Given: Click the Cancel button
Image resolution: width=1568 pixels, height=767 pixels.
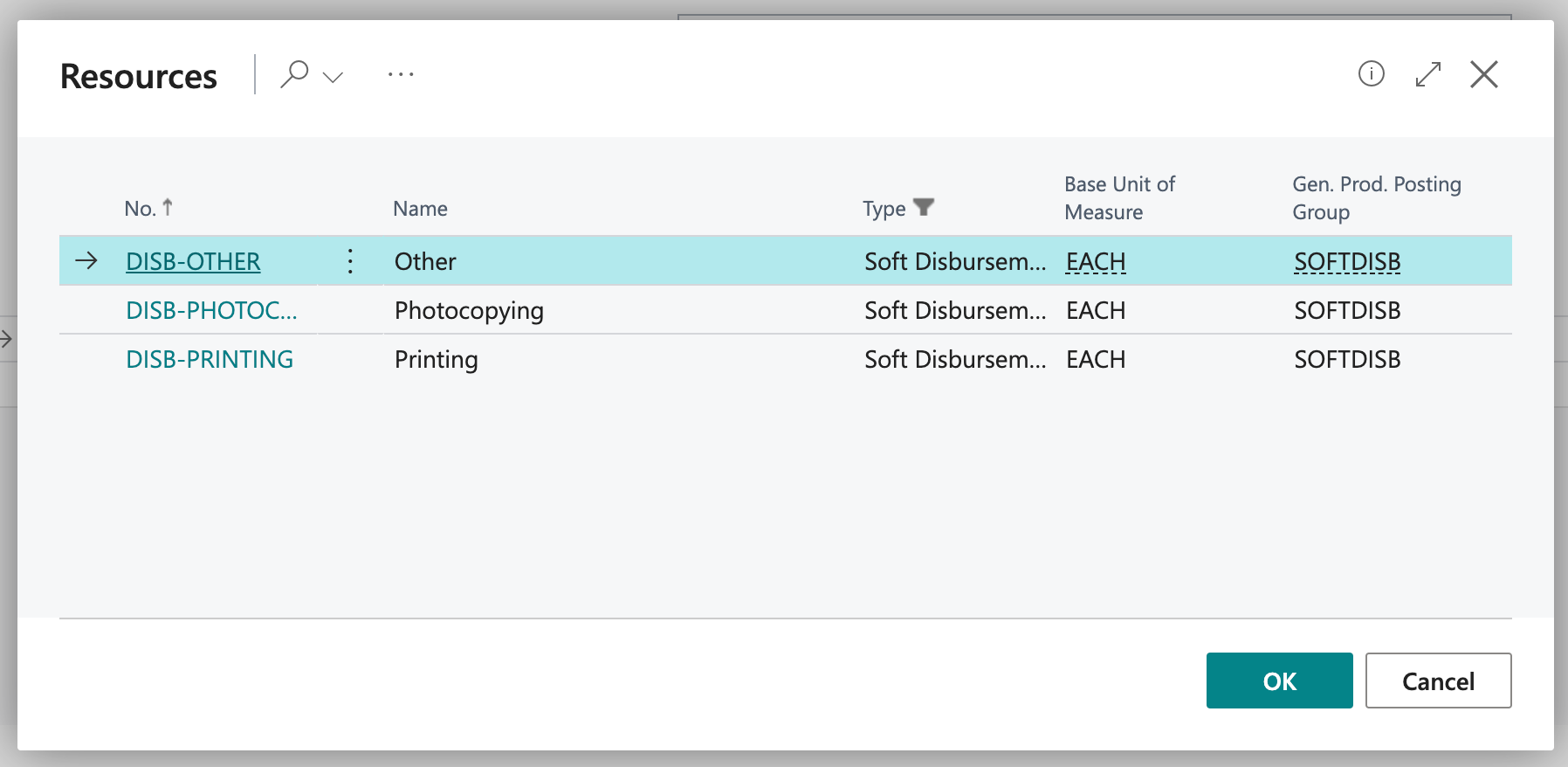Looking at the screenshot, I should point(1438,681).
